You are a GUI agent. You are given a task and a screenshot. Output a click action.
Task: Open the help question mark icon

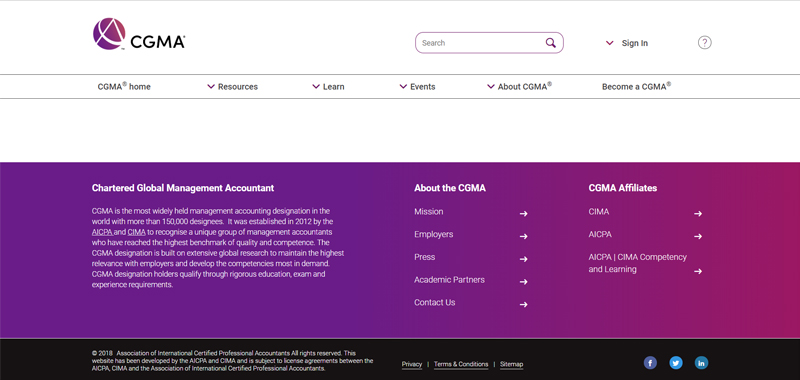(x=705, y=43)
